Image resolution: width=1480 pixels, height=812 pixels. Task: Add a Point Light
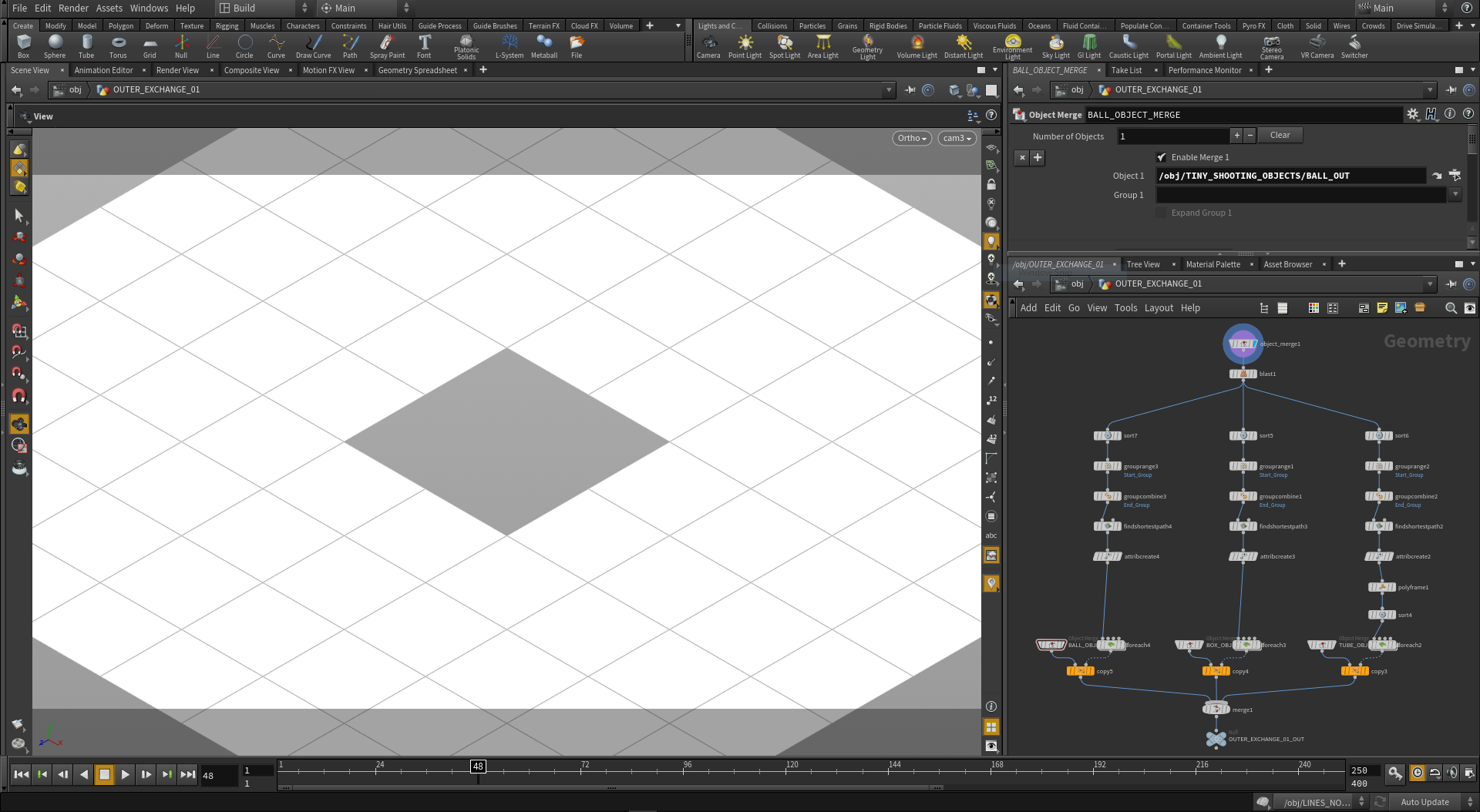pyautogui.click(x=745, y=46)
